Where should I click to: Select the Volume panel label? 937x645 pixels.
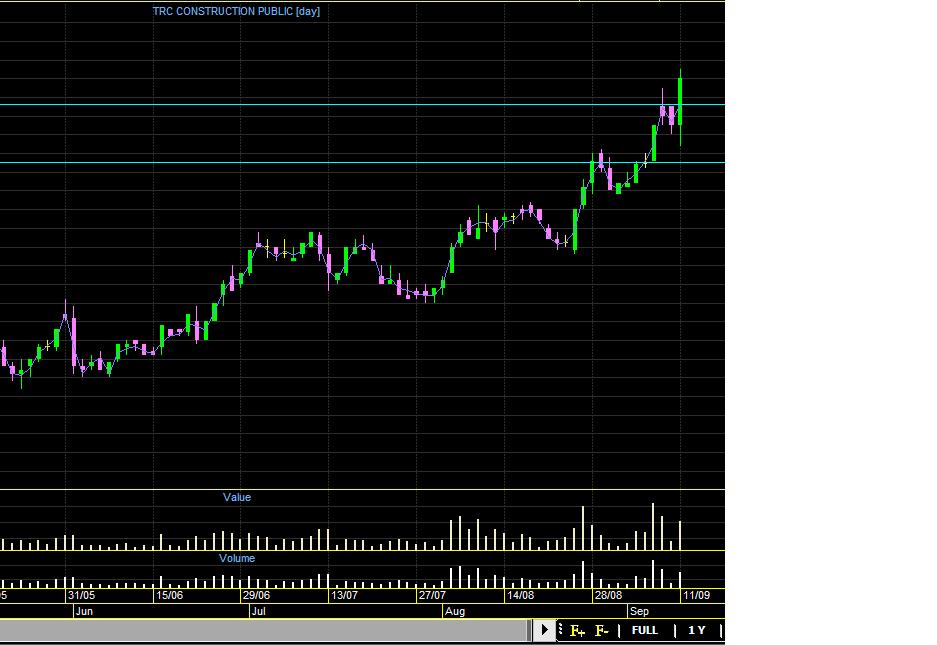[x=237, y=558]
